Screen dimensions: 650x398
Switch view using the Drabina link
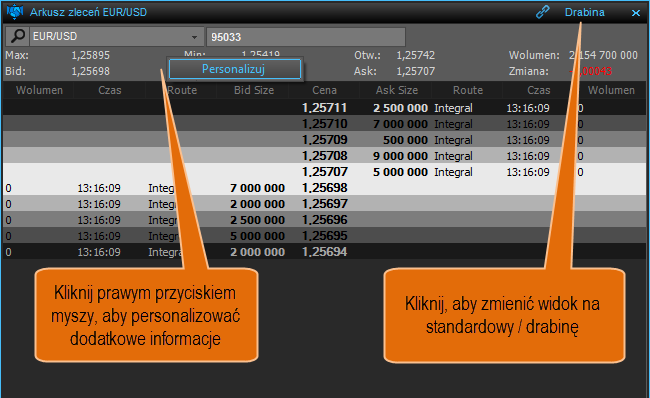[x=585, y=12]
